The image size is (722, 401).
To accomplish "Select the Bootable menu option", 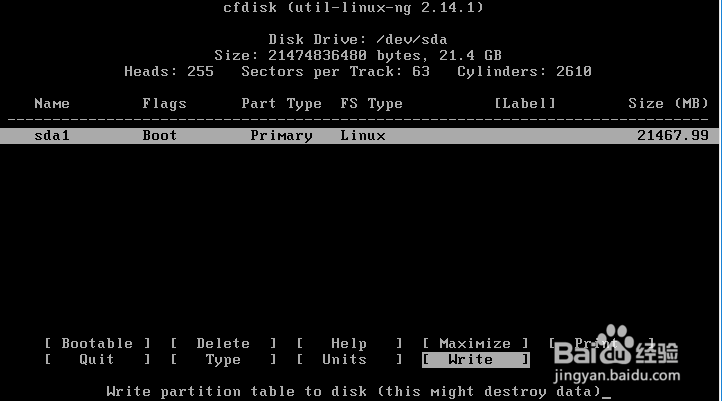I will coord(97,343).
